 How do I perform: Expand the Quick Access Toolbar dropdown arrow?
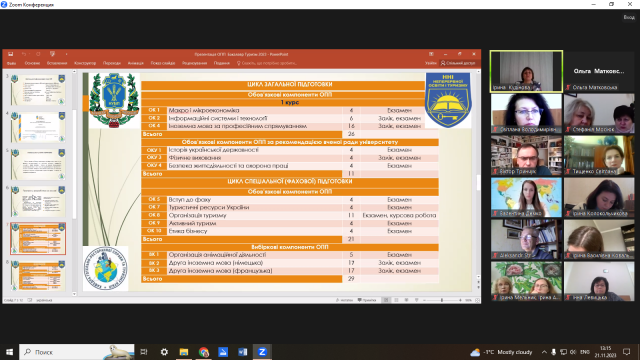[x=66, y=54]
